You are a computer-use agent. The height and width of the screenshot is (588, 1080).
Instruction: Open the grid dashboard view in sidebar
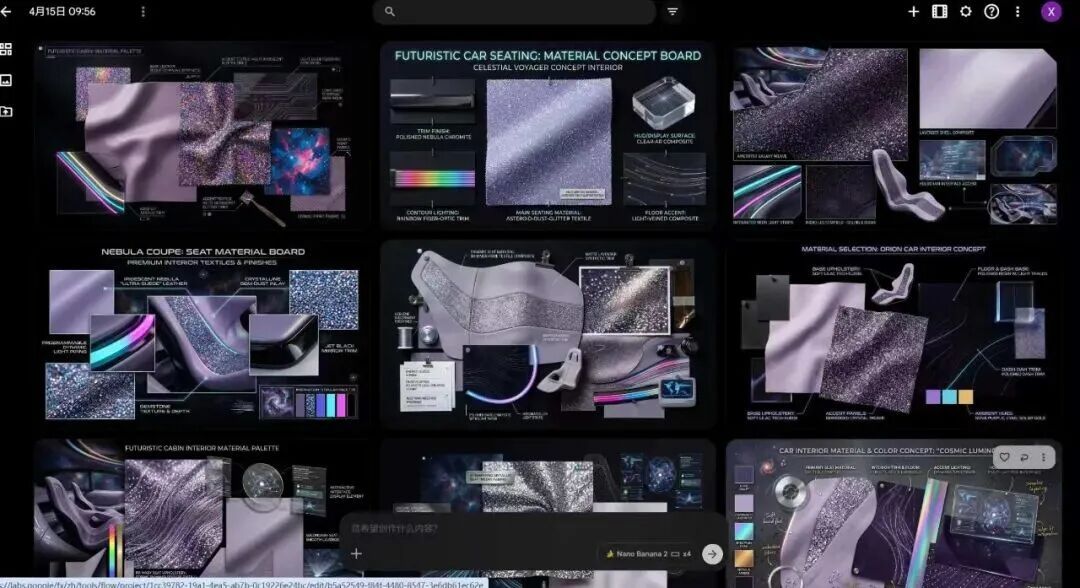pyautogui.click(x=6, y=49)
